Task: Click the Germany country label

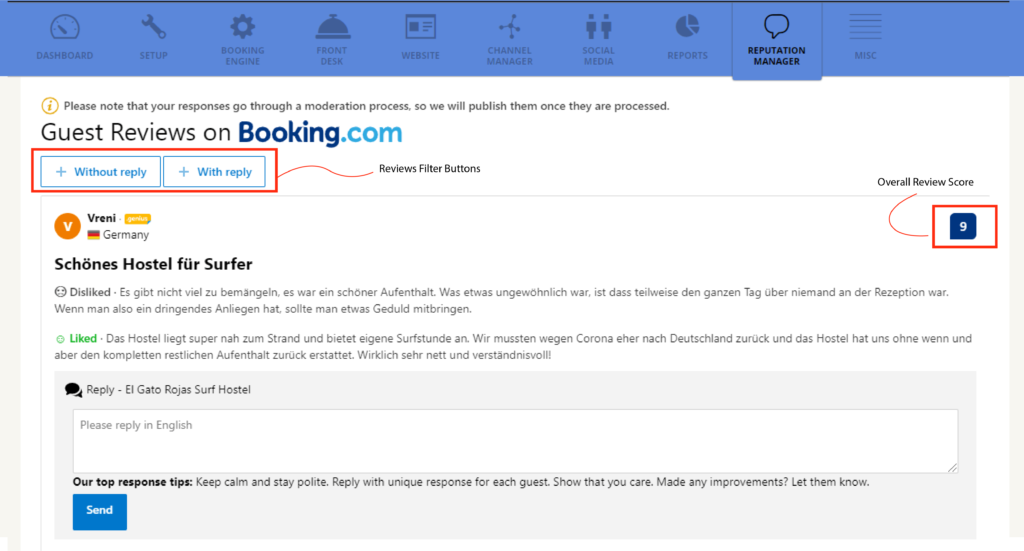Action: (126, 235)
